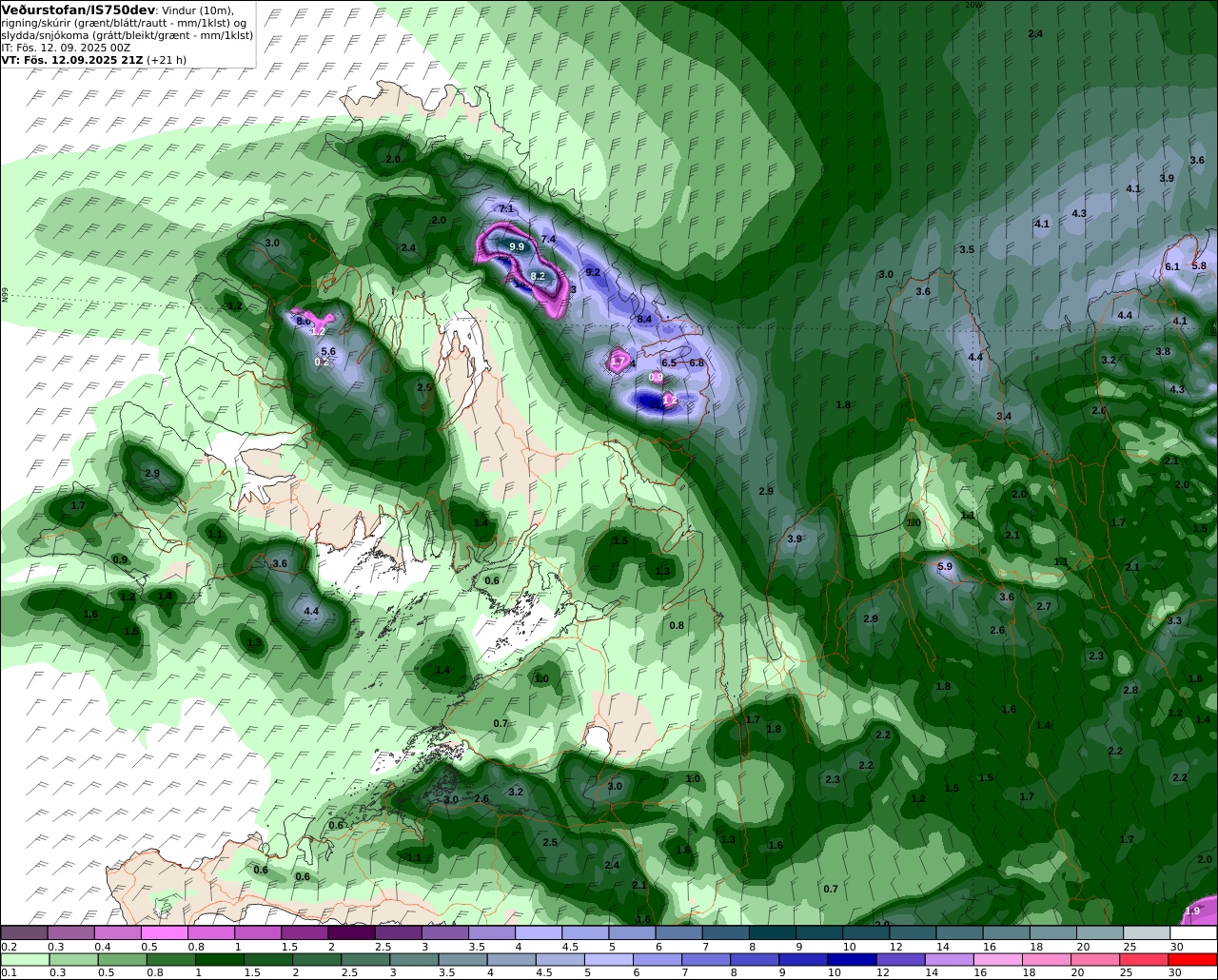Click the 2.7 precipitation value on the map
This screenshot has height=980, width=1218.
pyautogui.click(x=1044, y=606)
